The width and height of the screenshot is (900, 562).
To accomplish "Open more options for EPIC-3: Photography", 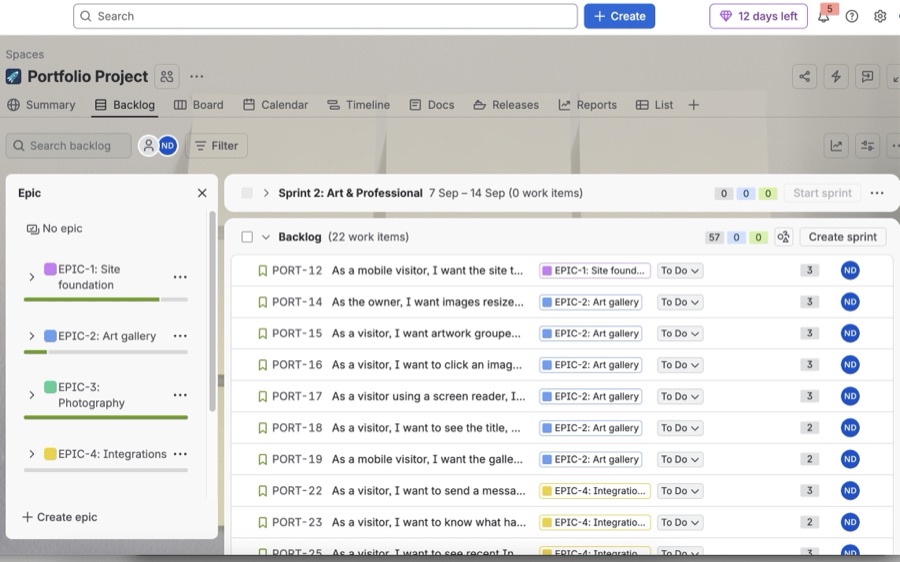I will click(180, 395).
